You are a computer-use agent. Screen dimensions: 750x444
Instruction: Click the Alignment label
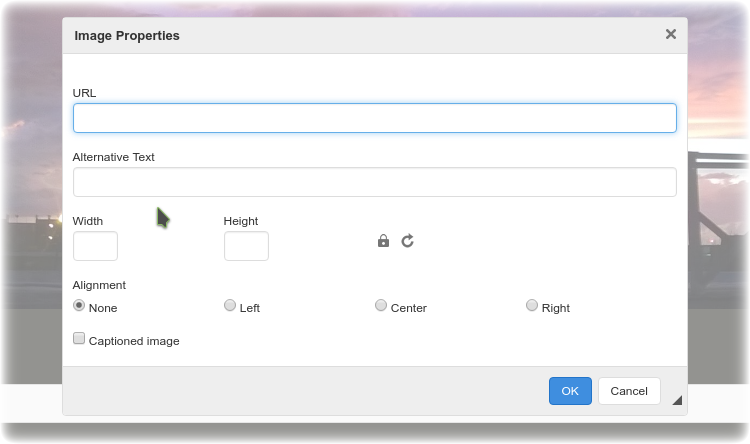pos(99,285)
